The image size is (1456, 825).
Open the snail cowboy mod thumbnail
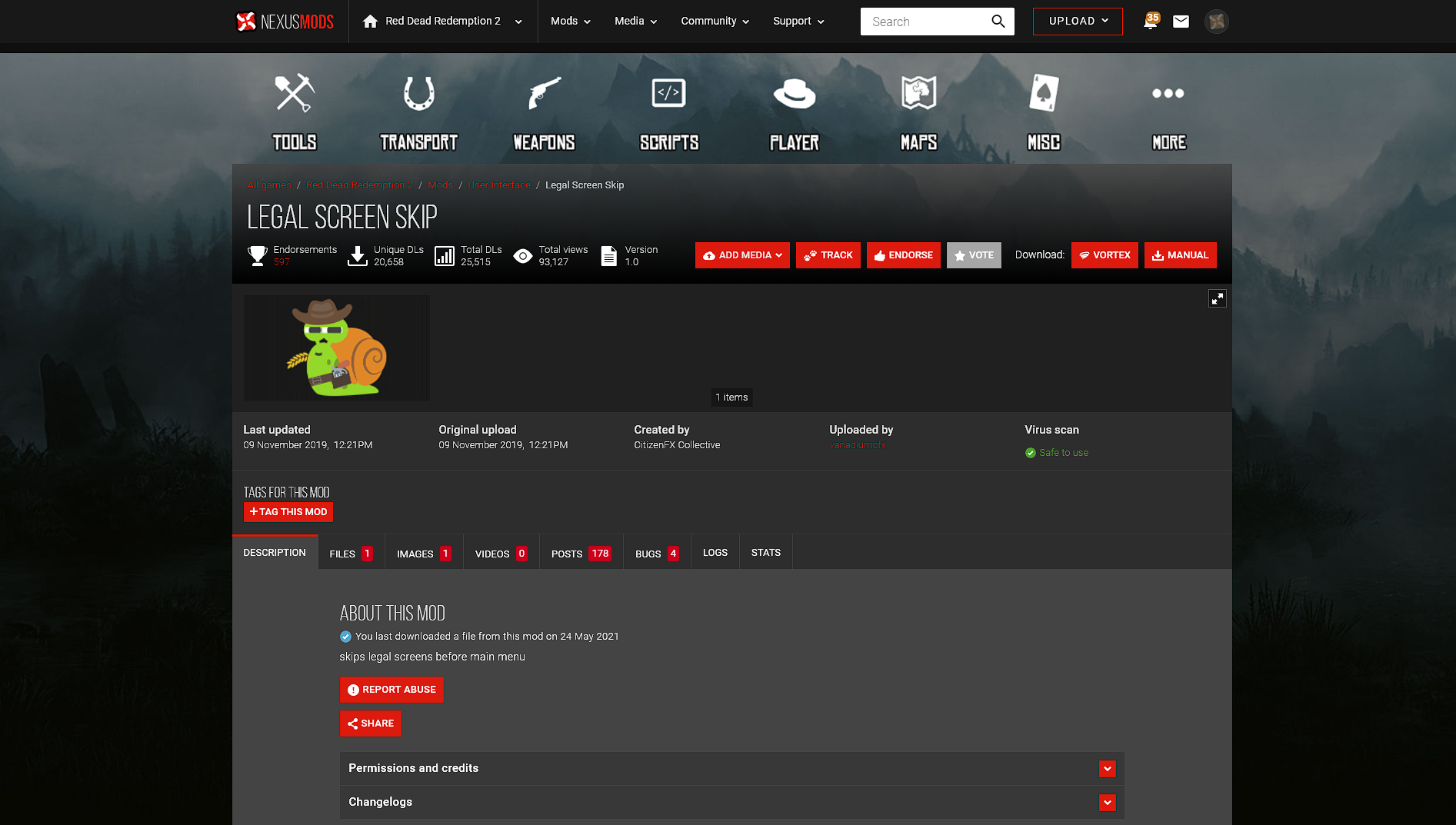pyautogui.click(x=337, y=348)
